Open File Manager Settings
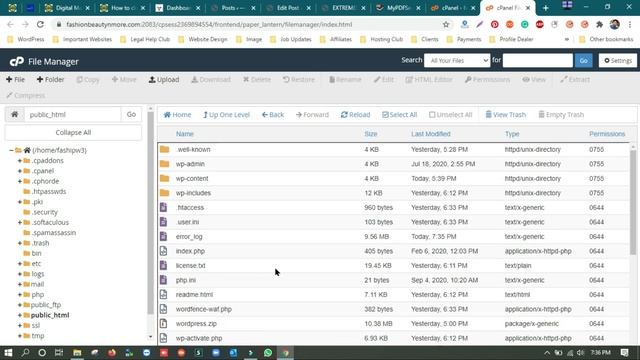This screenshot has width=640, height=360. pos(618,60)
